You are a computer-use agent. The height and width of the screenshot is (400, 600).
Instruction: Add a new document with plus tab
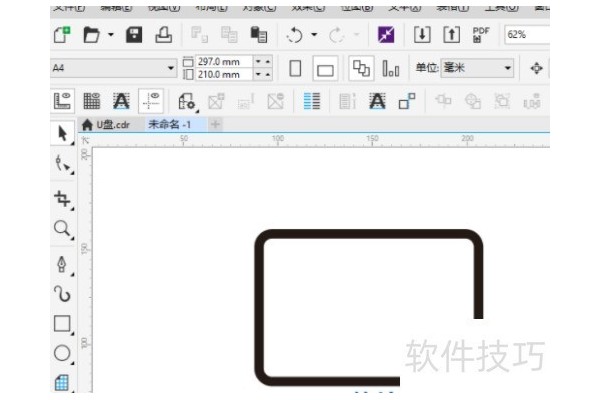click(215, 124)
